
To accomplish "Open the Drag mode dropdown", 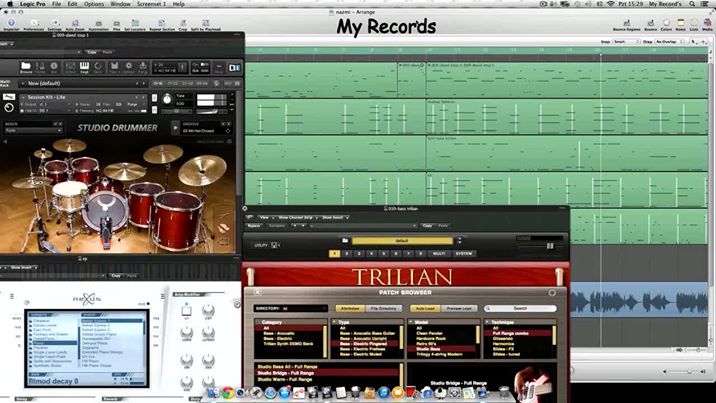I will coord(669,42).
